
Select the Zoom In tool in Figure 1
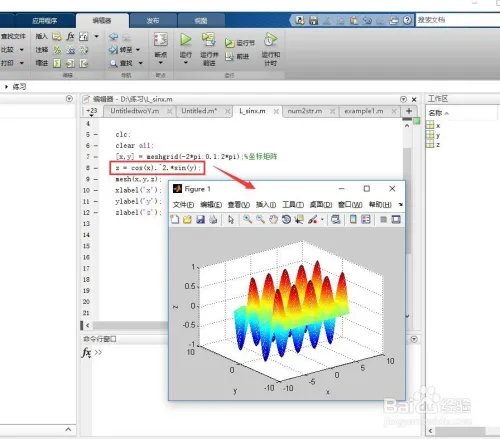point(247,219)
